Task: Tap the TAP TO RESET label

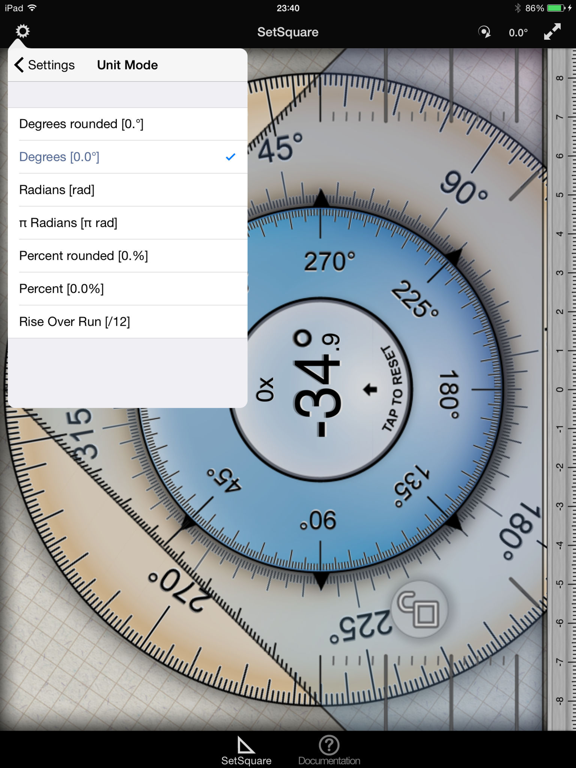Action: [392, 389]
